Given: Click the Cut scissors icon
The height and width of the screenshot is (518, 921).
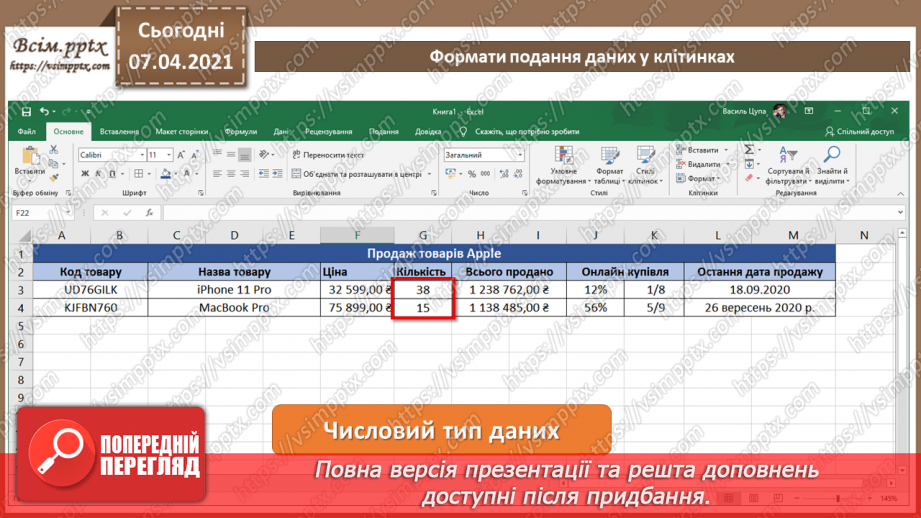Looking at the screenshot, I should pos(53,150).
